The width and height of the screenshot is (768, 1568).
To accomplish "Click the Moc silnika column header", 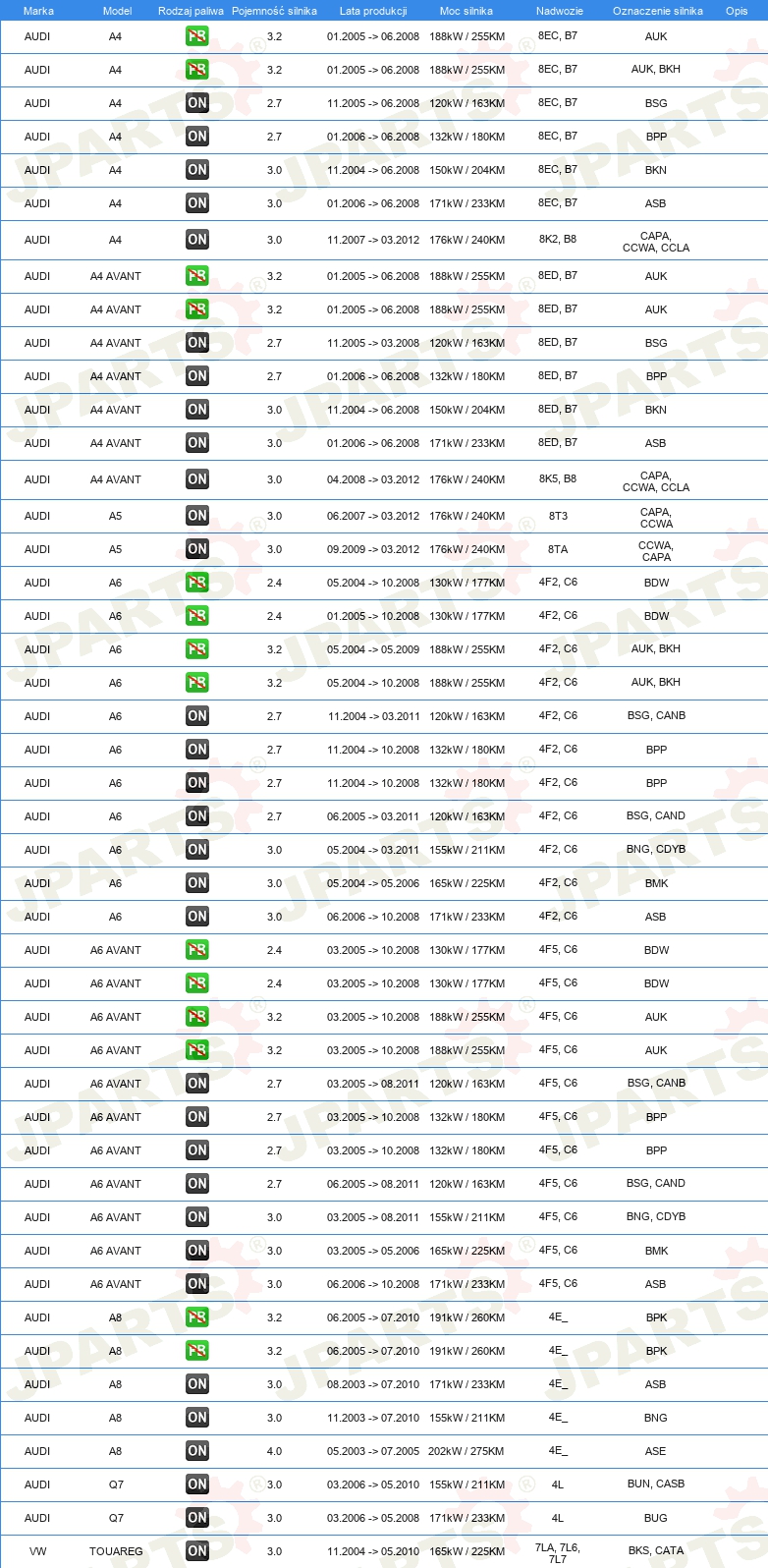I will (x=466, y=11).
